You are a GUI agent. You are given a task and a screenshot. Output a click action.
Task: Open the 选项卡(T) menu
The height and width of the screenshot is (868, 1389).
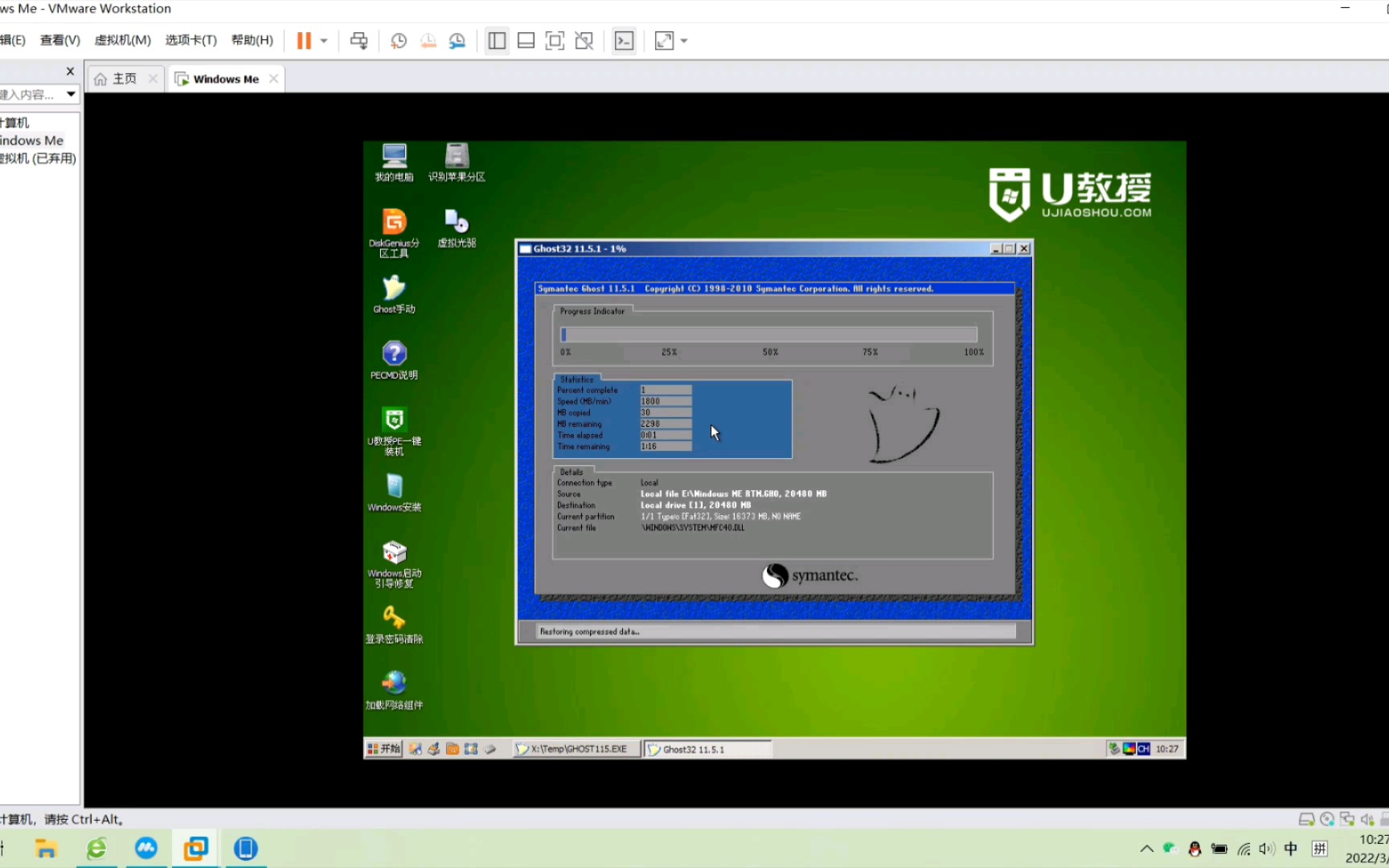click(191, 40)
